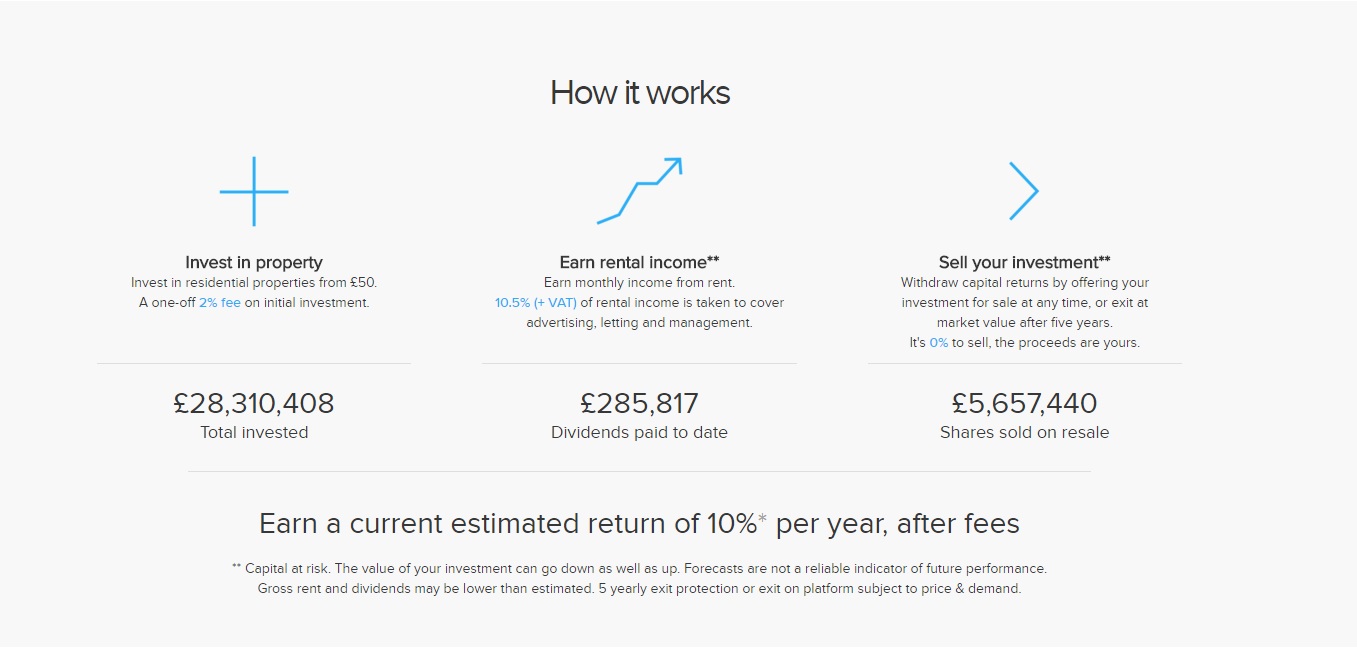The image size is (1357, 649).
Task: Click the Capital at risk disclaimer text
Action: (639, 578)
